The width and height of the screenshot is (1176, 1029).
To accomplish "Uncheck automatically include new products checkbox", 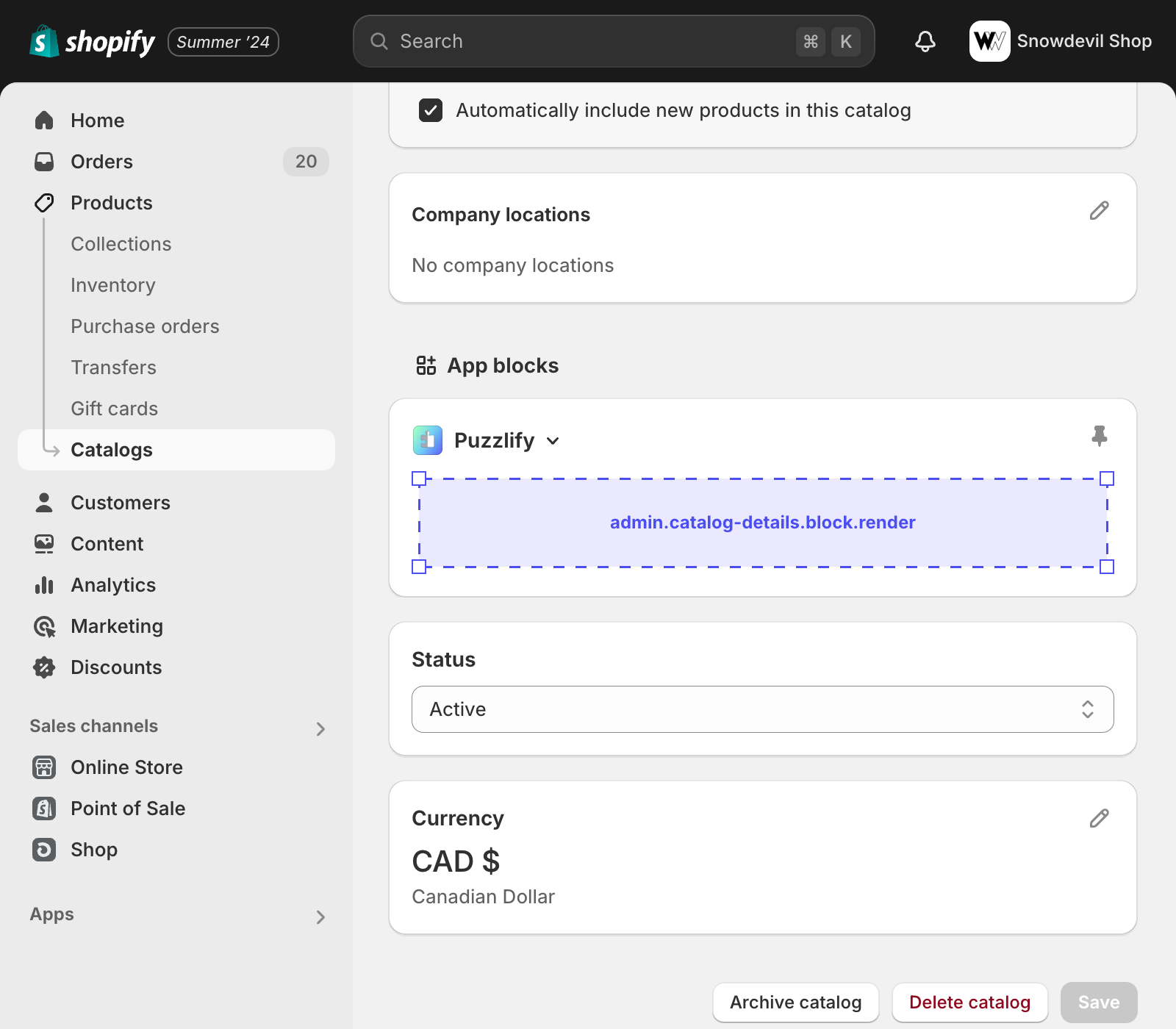I will [x=431, y=110].
